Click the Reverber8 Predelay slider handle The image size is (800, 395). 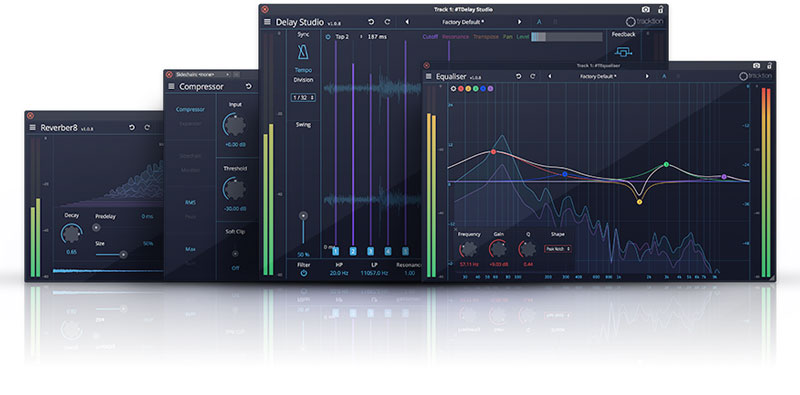coord(96,228)
